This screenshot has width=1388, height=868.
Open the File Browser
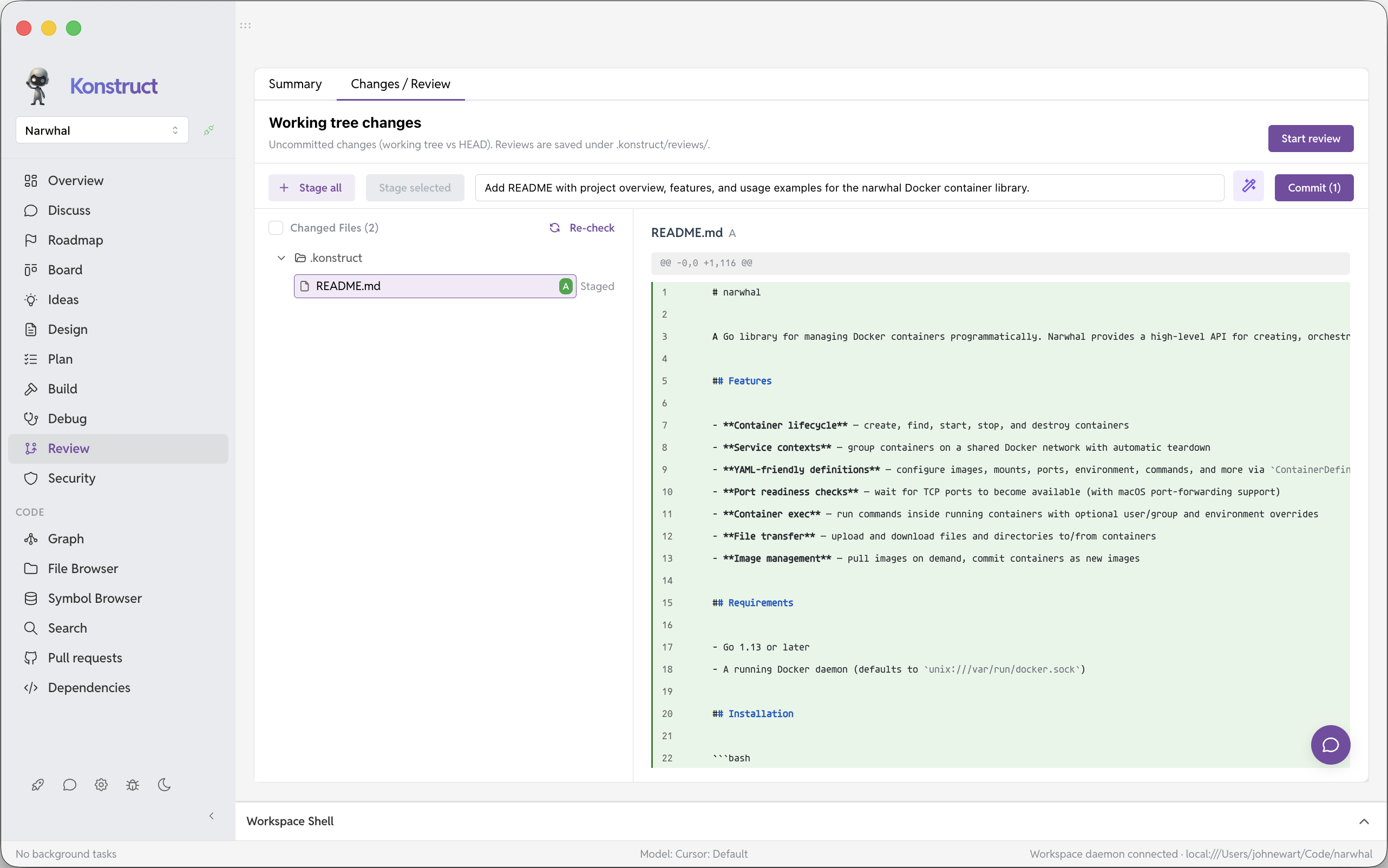pos(119,569)
